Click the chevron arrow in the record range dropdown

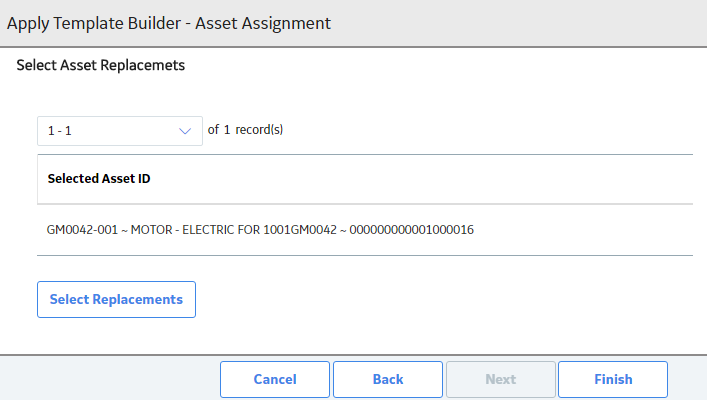184,131
